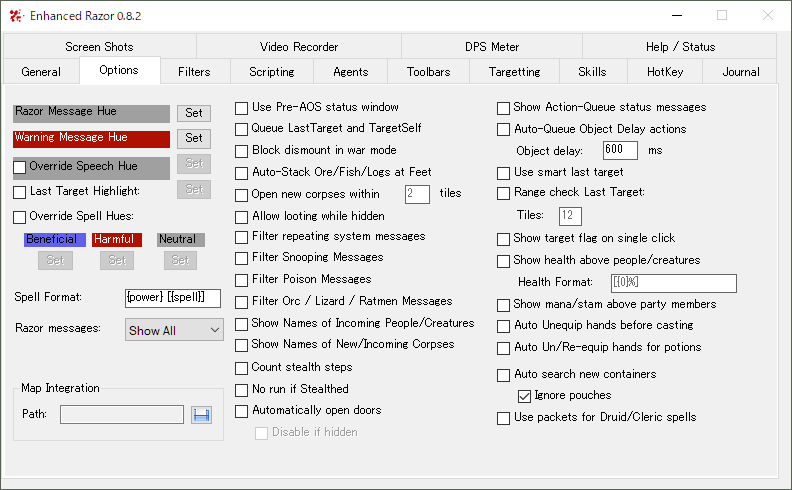Click the save icon next to Map Path
792x490 pixels.
coord(201,414)
